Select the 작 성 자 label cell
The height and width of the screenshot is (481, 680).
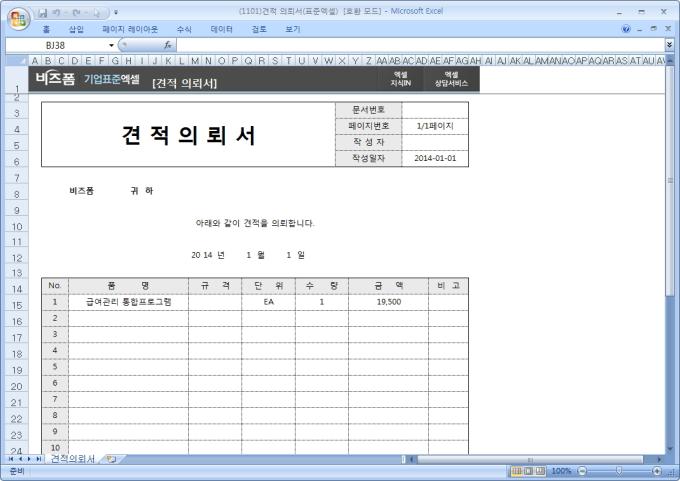click(x=369, y=142)
